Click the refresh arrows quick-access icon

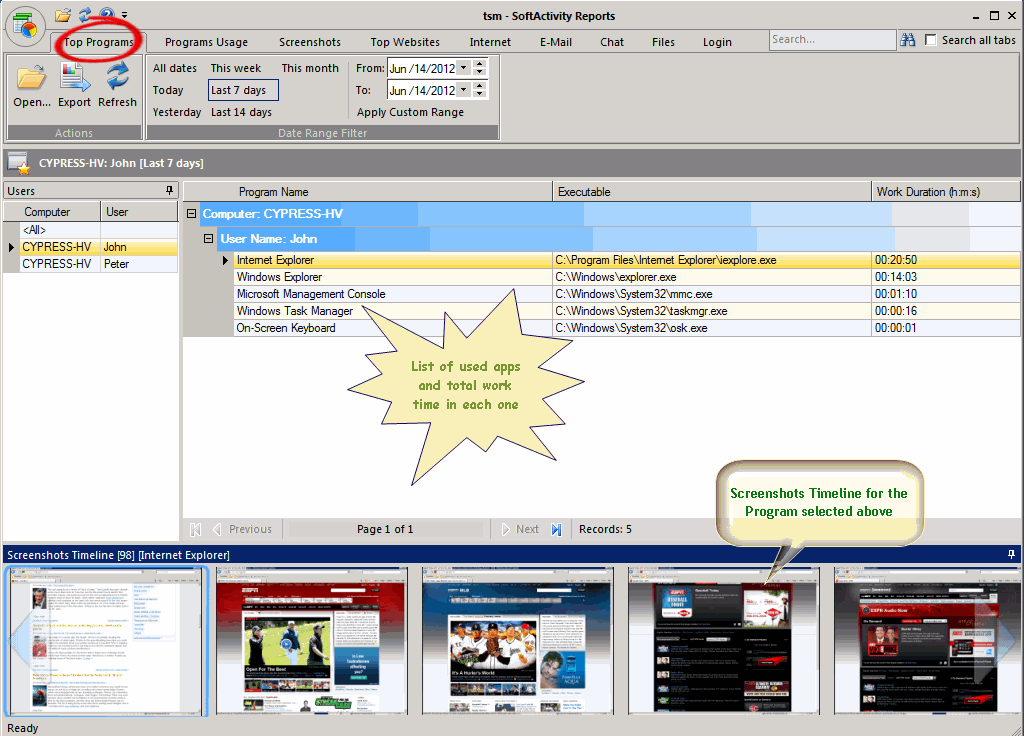[x=85, y=14]
